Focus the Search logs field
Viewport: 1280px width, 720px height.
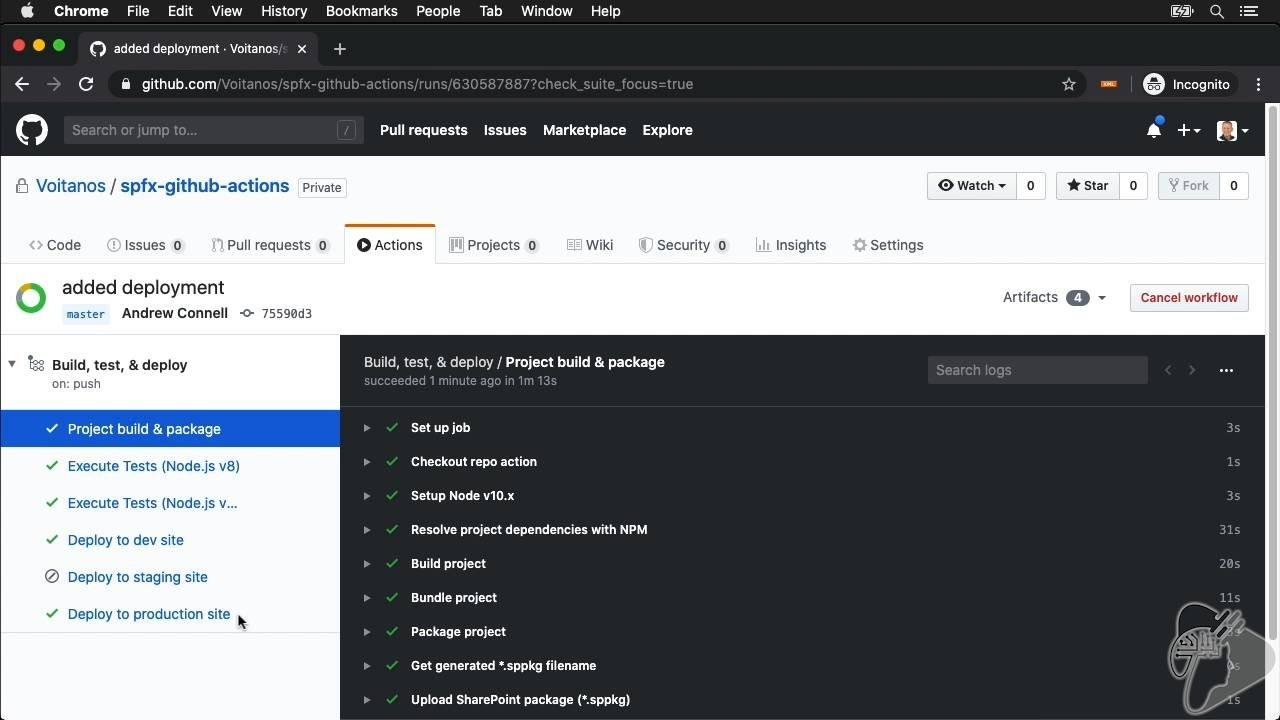[1037, 370]
